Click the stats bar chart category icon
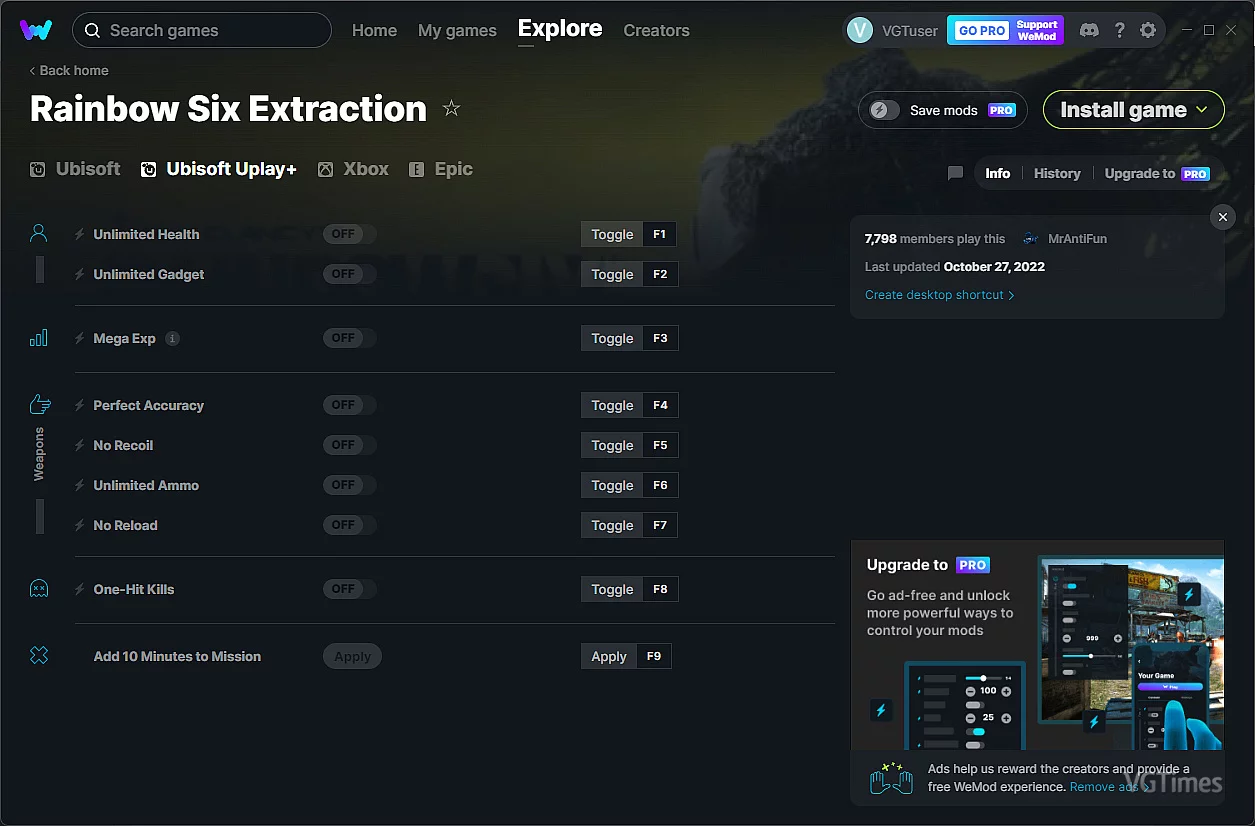The image size is (1255, 826). (39, 338)
